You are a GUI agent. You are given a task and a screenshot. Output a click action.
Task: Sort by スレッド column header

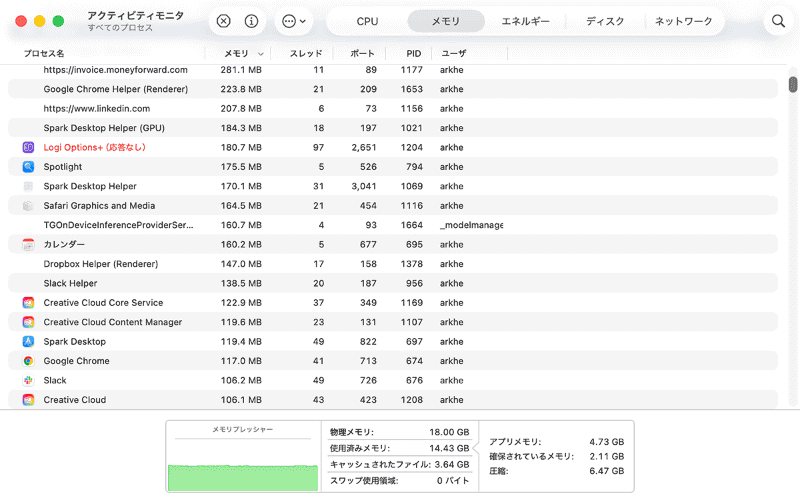306,54
